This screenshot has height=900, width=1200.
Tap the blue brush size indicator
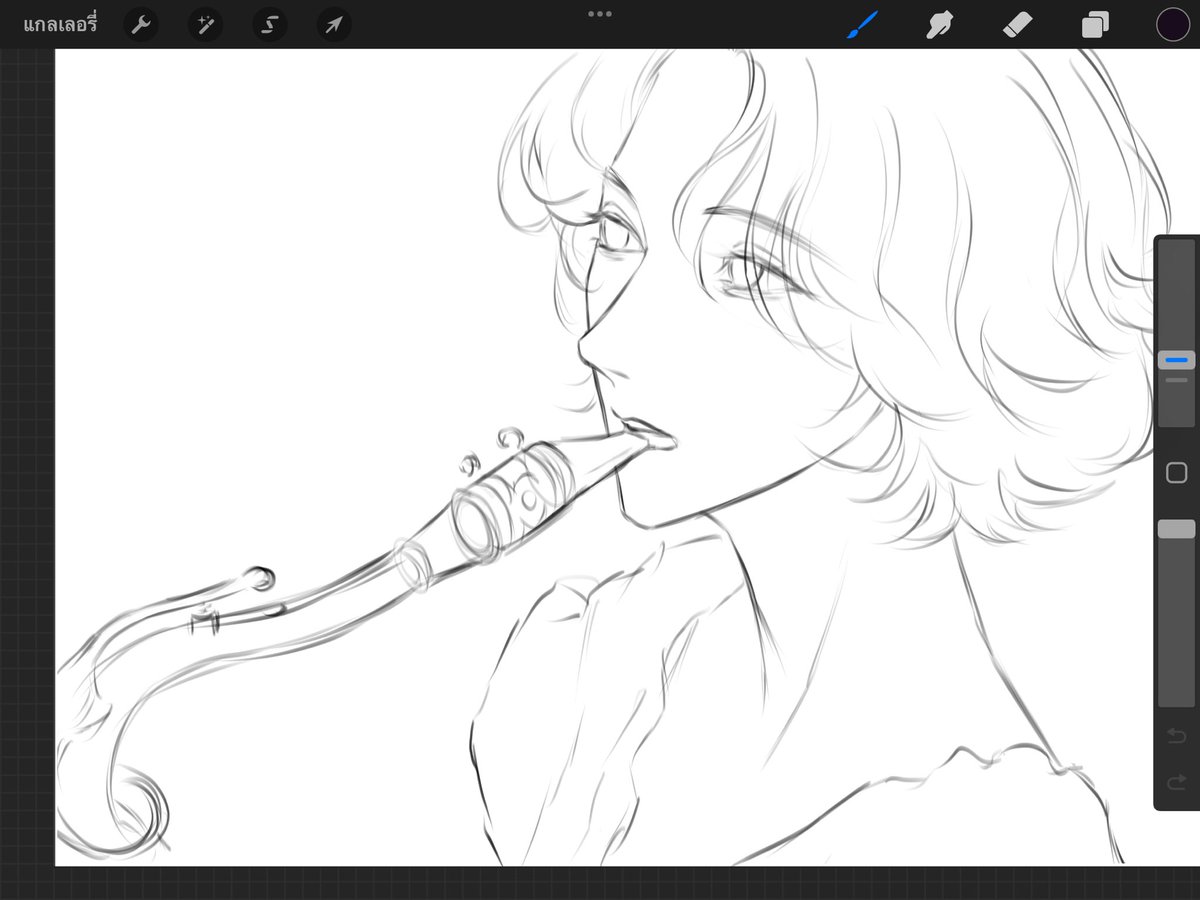click(x=1176, y=360)
